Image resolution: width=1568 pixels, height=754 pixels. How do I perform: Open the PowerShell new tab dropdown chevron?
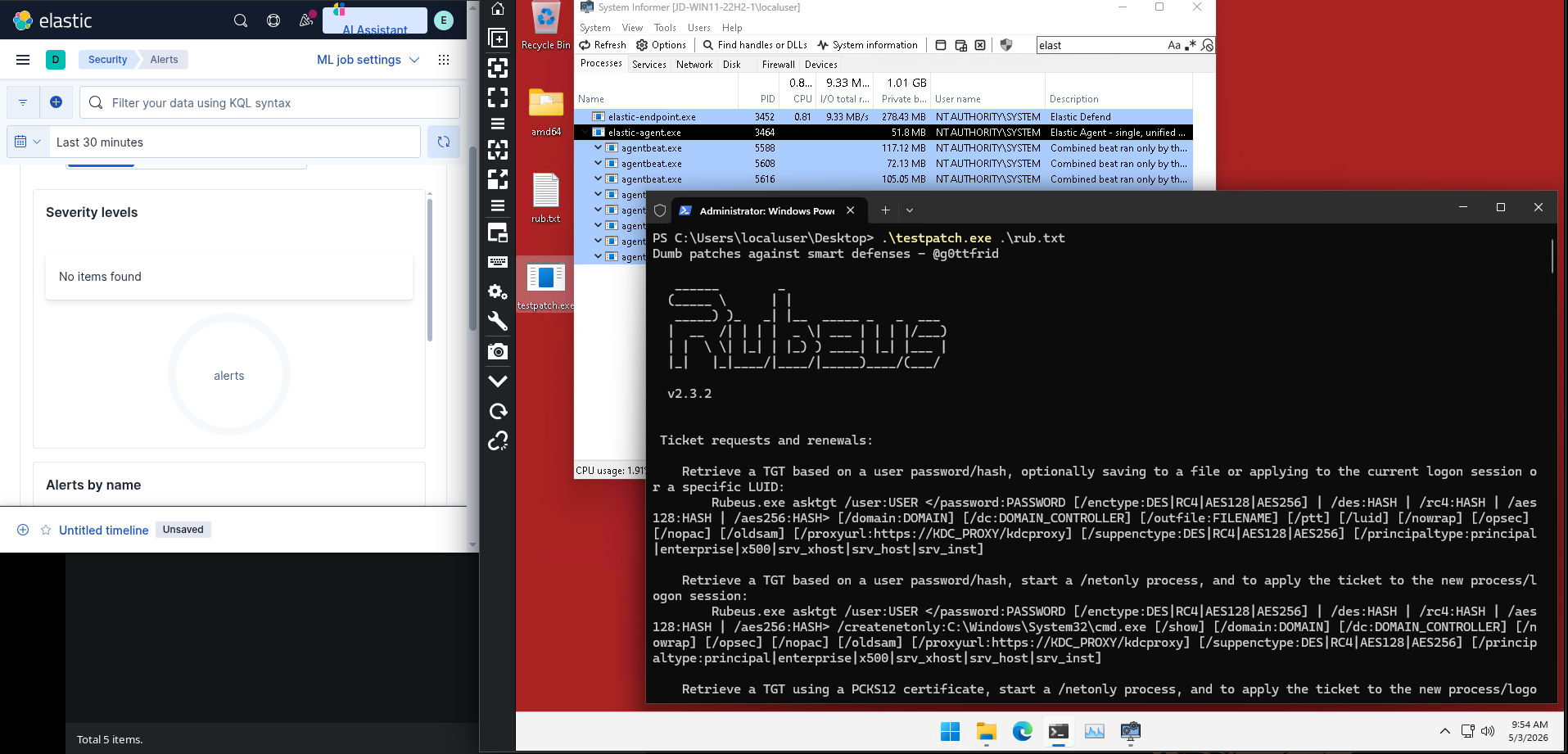click(x=910, y=210)
